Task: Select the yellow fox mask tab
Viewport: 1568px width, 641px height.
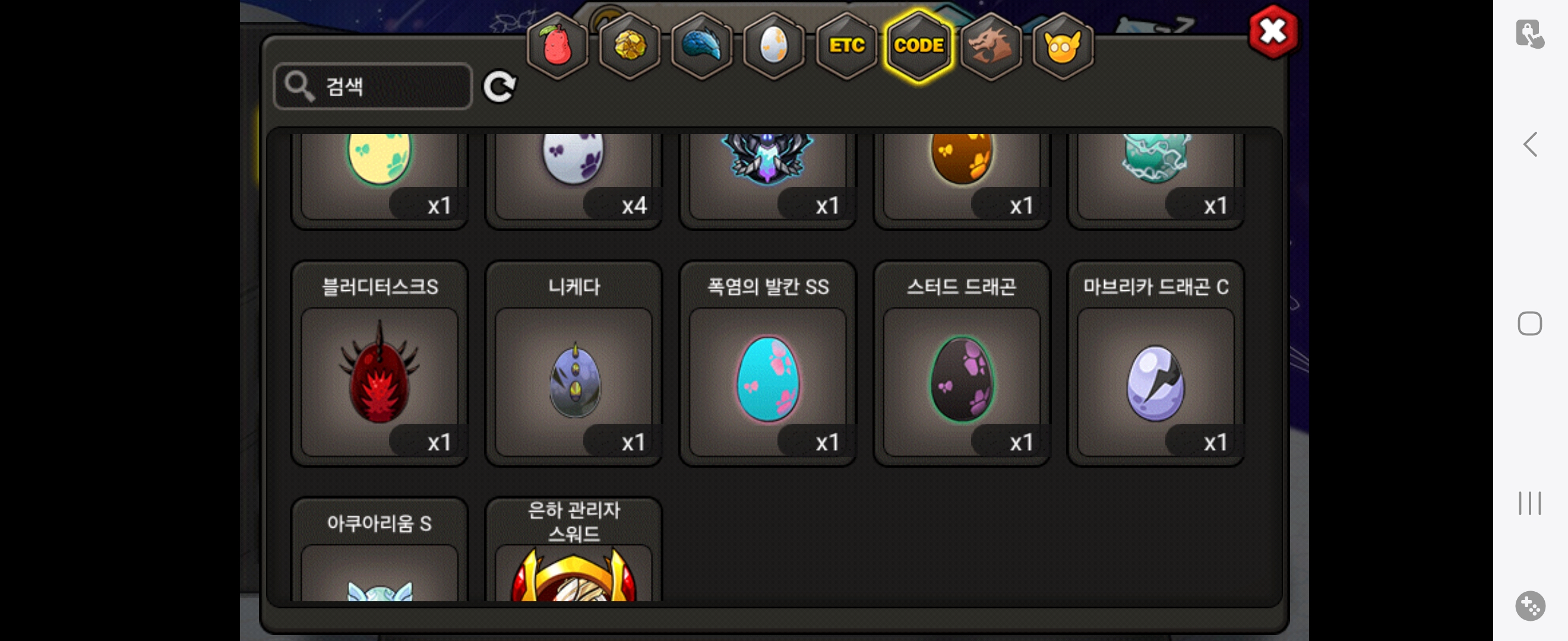Action: pyautogui.click(x=1063, y=47)
